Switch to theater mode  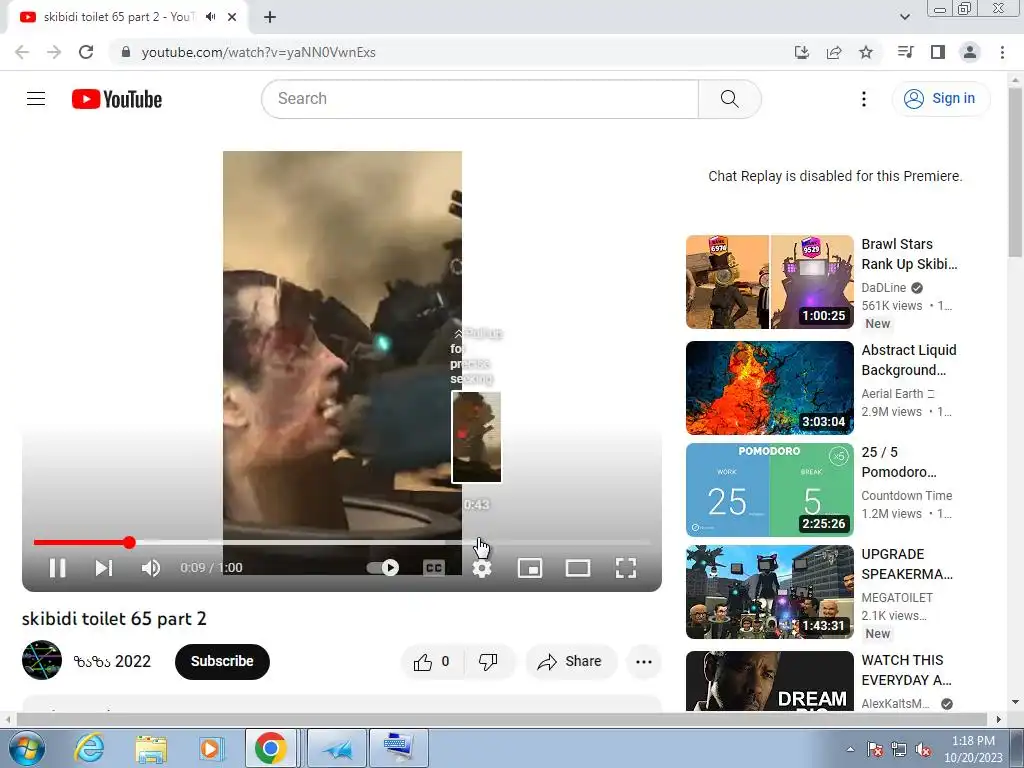click(577, 568)
